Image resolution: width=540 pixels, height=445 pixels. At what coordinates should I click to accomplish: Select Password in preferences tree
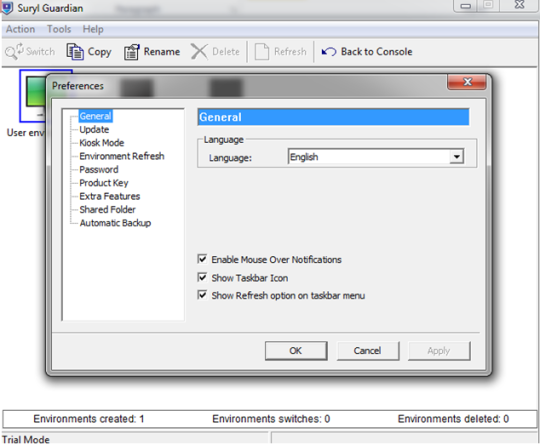point(99,169)
